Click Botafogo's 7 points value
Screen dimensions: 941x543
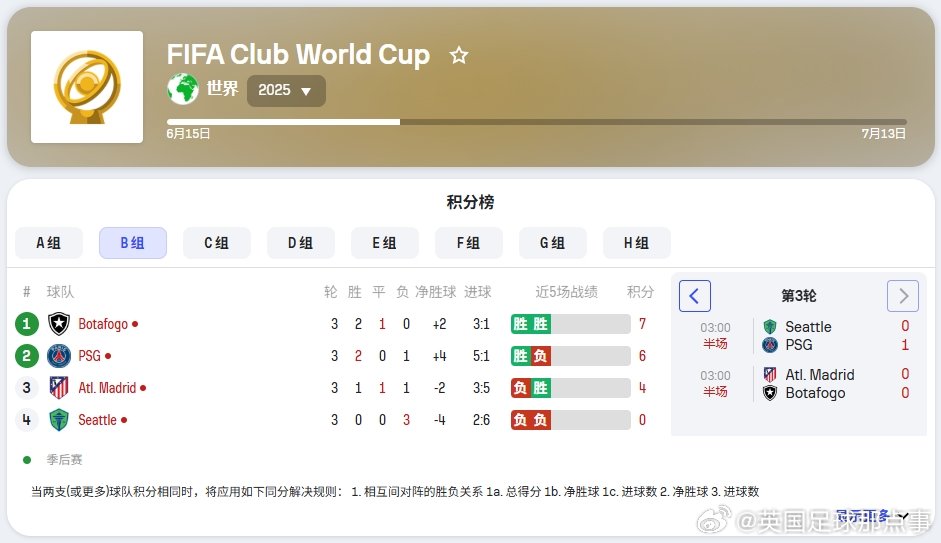tap(642, 324)
